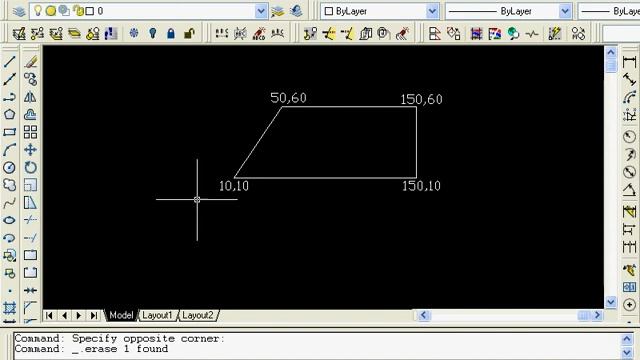Expand the layer control dropdown
The width and height of the screenshot is (640, 360).
(x=261, y=11)
